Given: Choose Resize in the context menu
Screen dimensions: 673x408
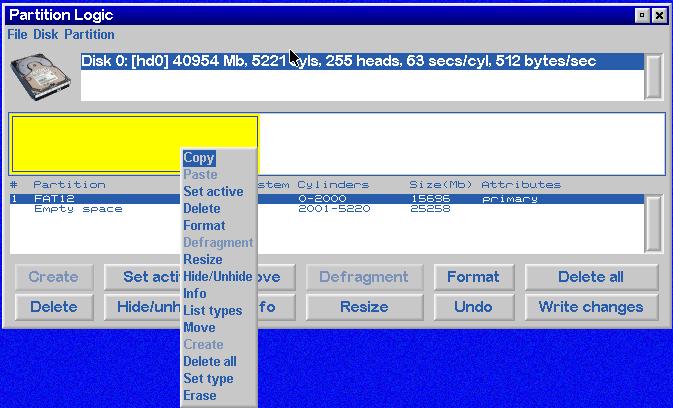Looking at the screenshot, I should [203, 259].
